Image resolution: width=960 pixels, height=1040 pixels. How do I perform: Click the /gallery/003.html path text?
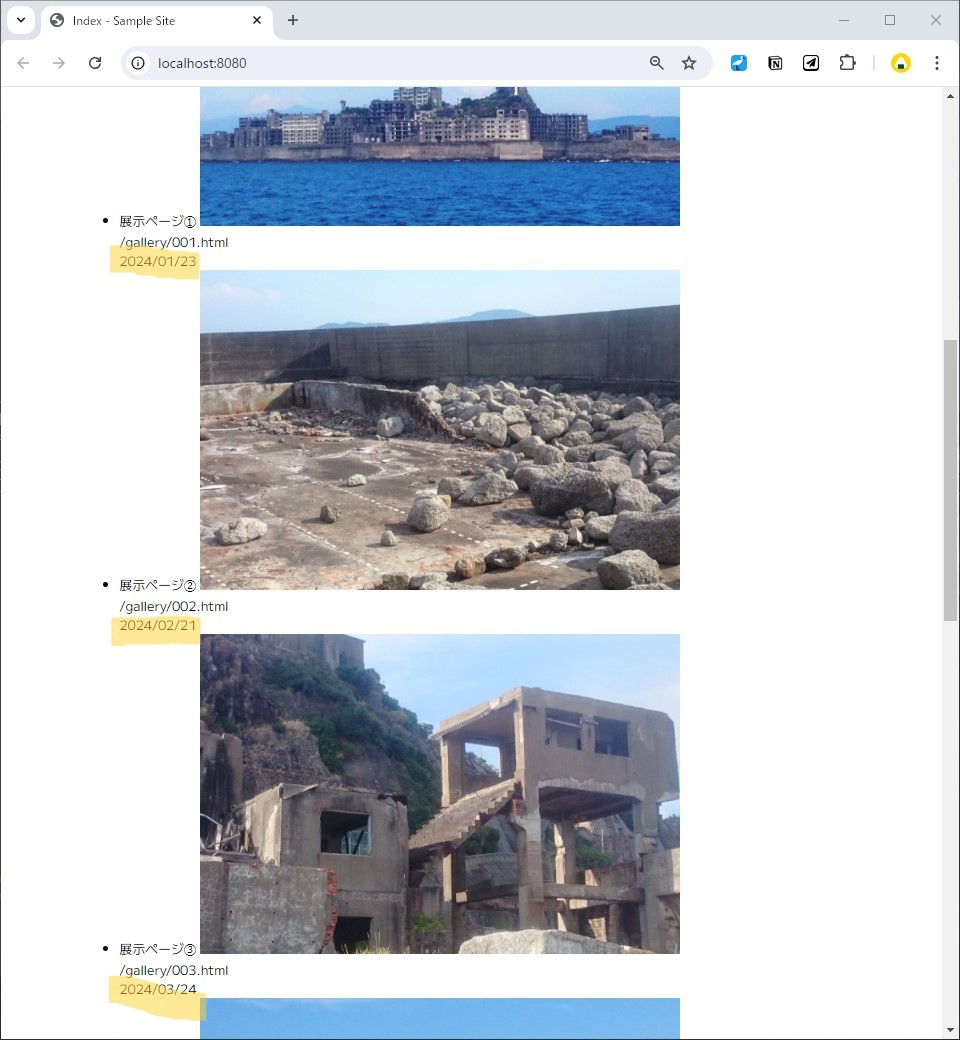(x=174, y=970)
